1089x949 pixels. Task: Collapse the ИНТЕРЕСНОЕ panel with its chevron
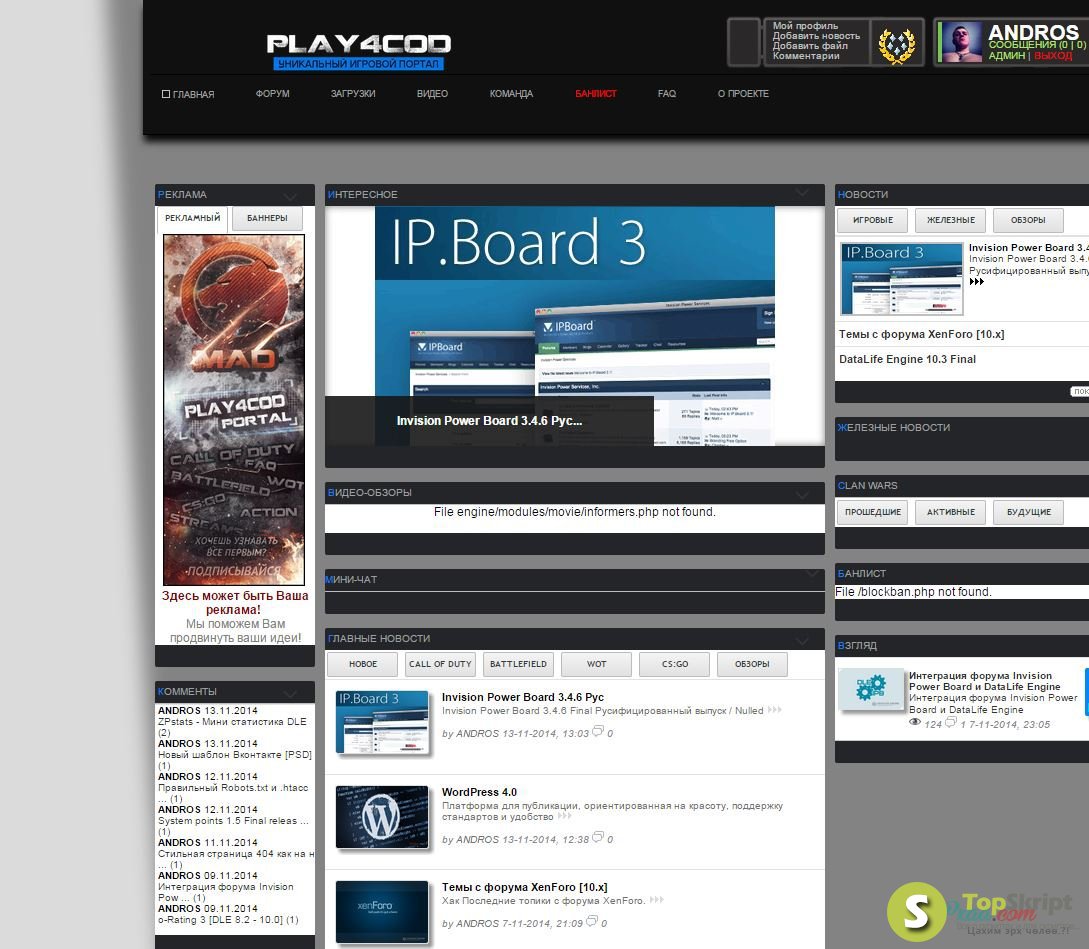click(803, 193)
